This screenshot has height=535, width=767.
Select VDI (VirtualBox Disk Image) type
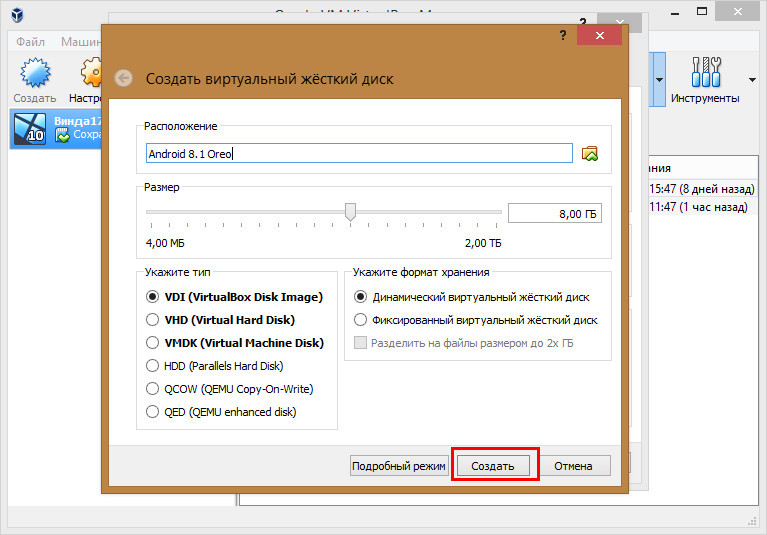pos(234,297)
